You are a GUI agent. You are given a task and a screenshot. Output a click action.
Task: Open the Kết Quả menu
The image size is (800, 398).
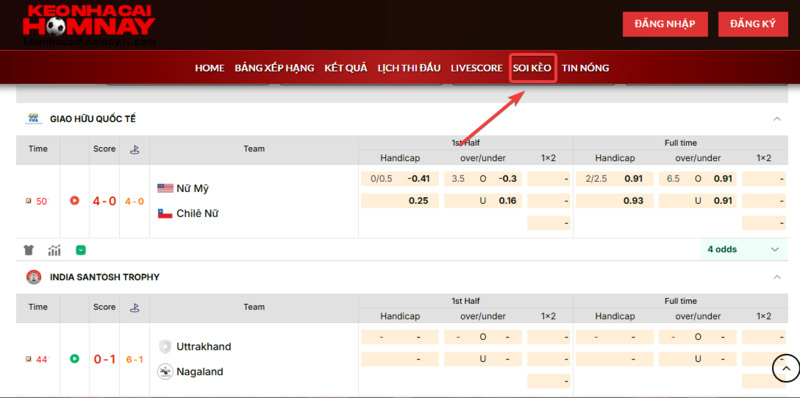[x=346, y=68]
